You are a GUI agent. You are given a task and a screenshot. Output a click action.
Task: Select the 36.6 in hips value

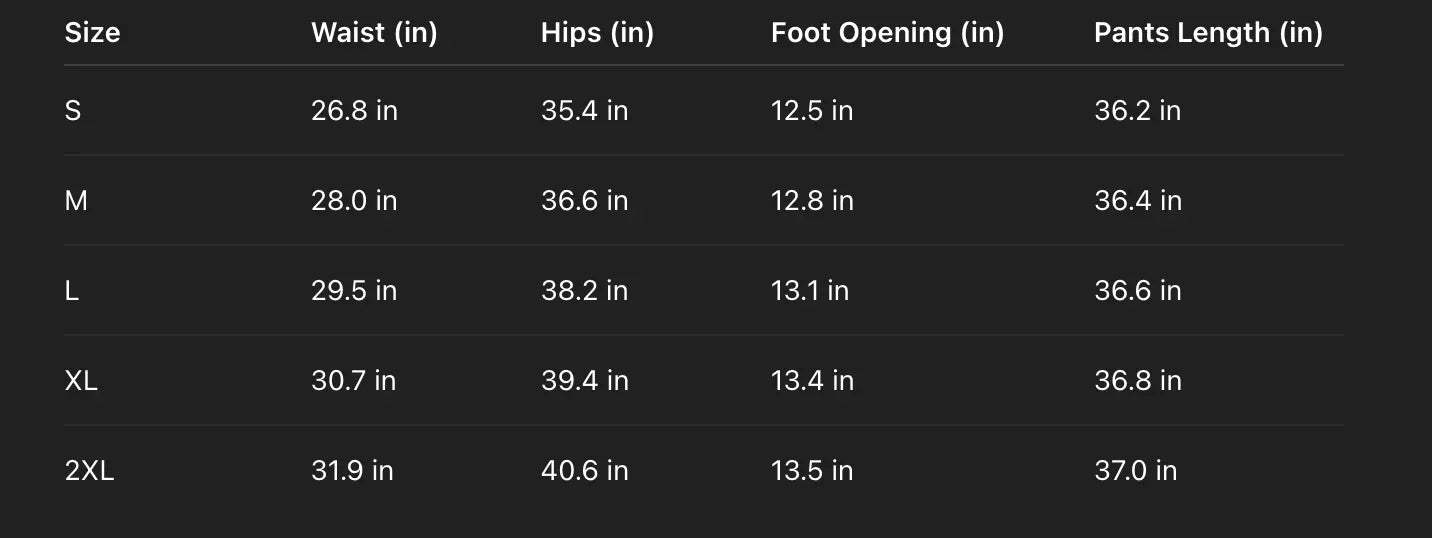pos(584,201)
